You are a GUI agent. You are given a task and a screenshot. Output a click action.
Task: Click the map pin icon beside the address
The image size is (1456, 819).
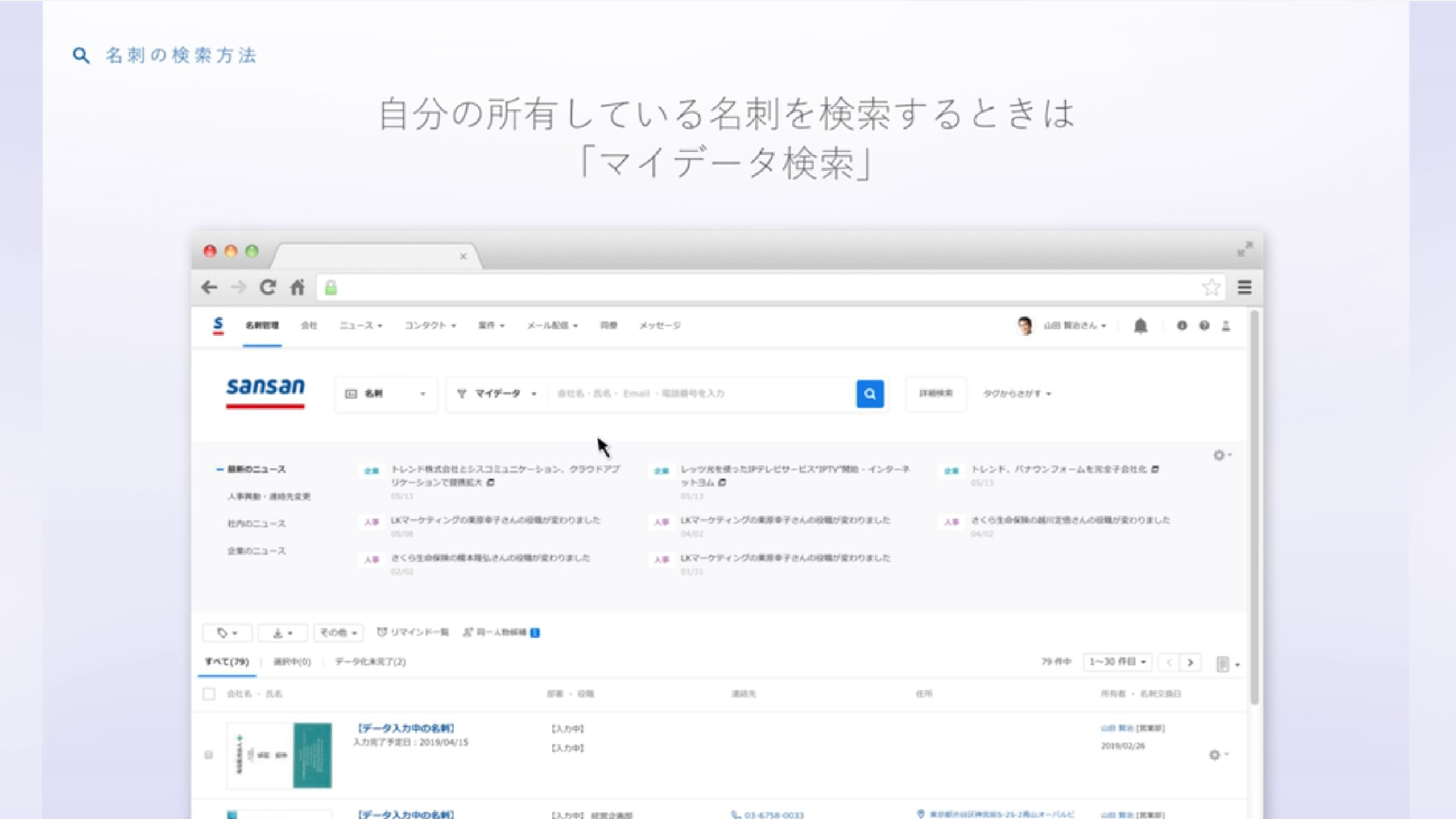click(x=921, y=814)
